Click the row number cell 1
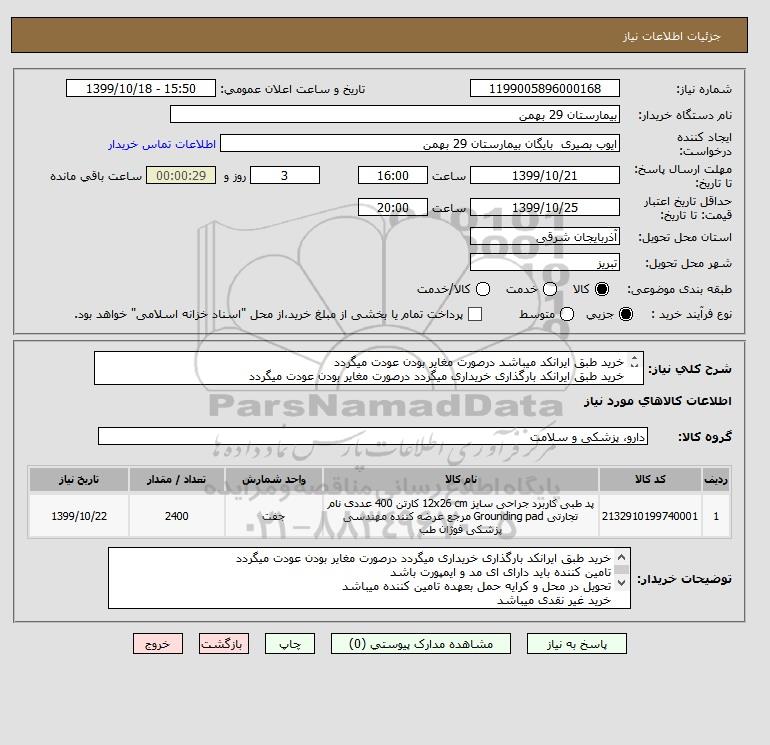 click(716, 516)
